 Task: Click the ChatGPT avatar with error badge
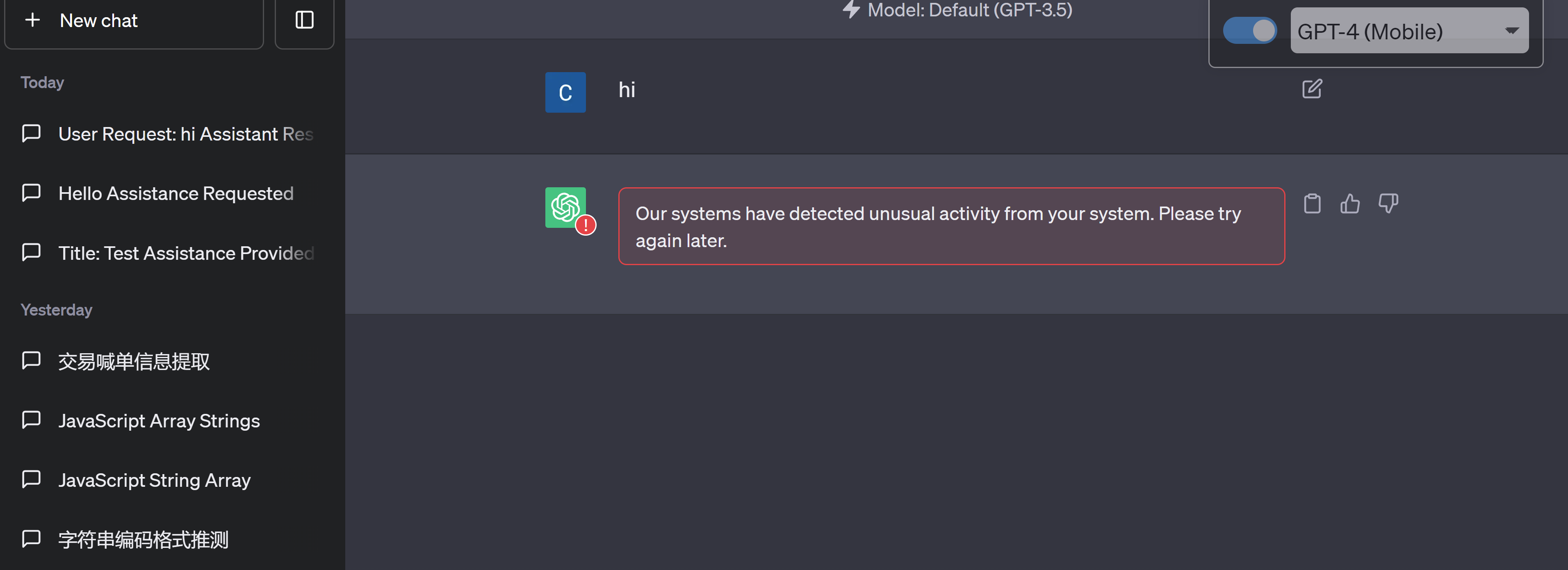[565, 208]
